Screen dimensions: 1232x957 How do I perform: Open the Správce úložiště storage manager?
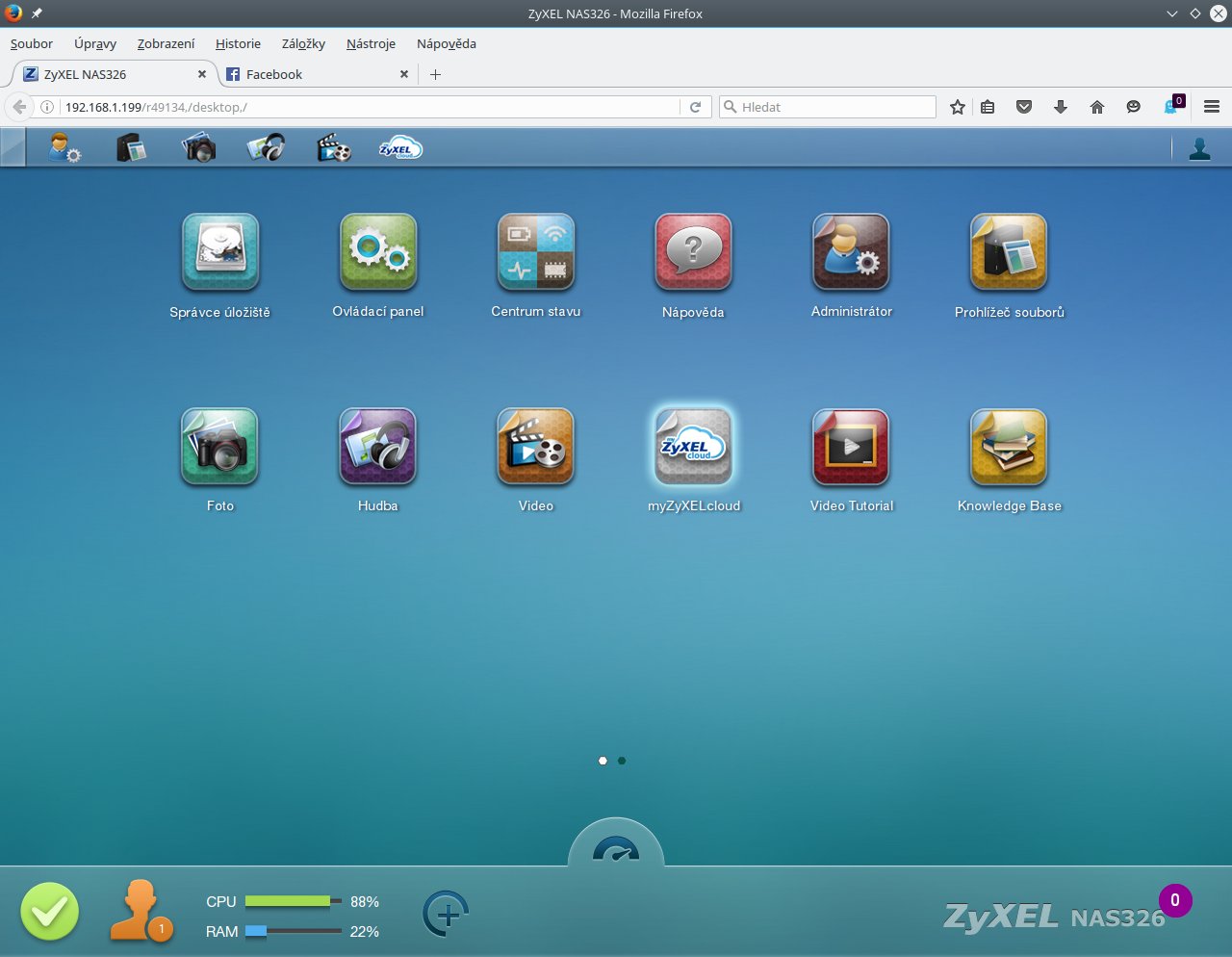coord(220,252)
